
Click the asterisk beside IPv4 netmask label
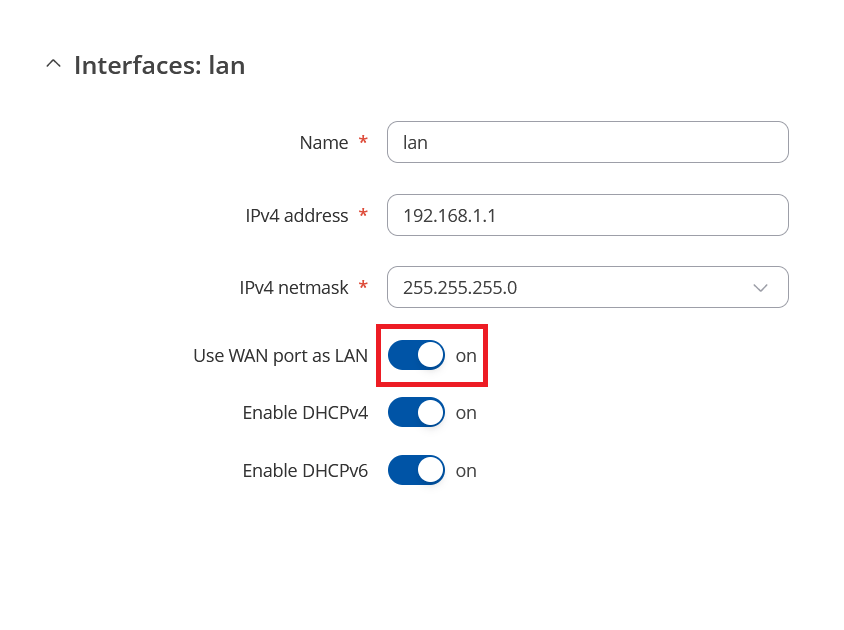click(362, 287)
